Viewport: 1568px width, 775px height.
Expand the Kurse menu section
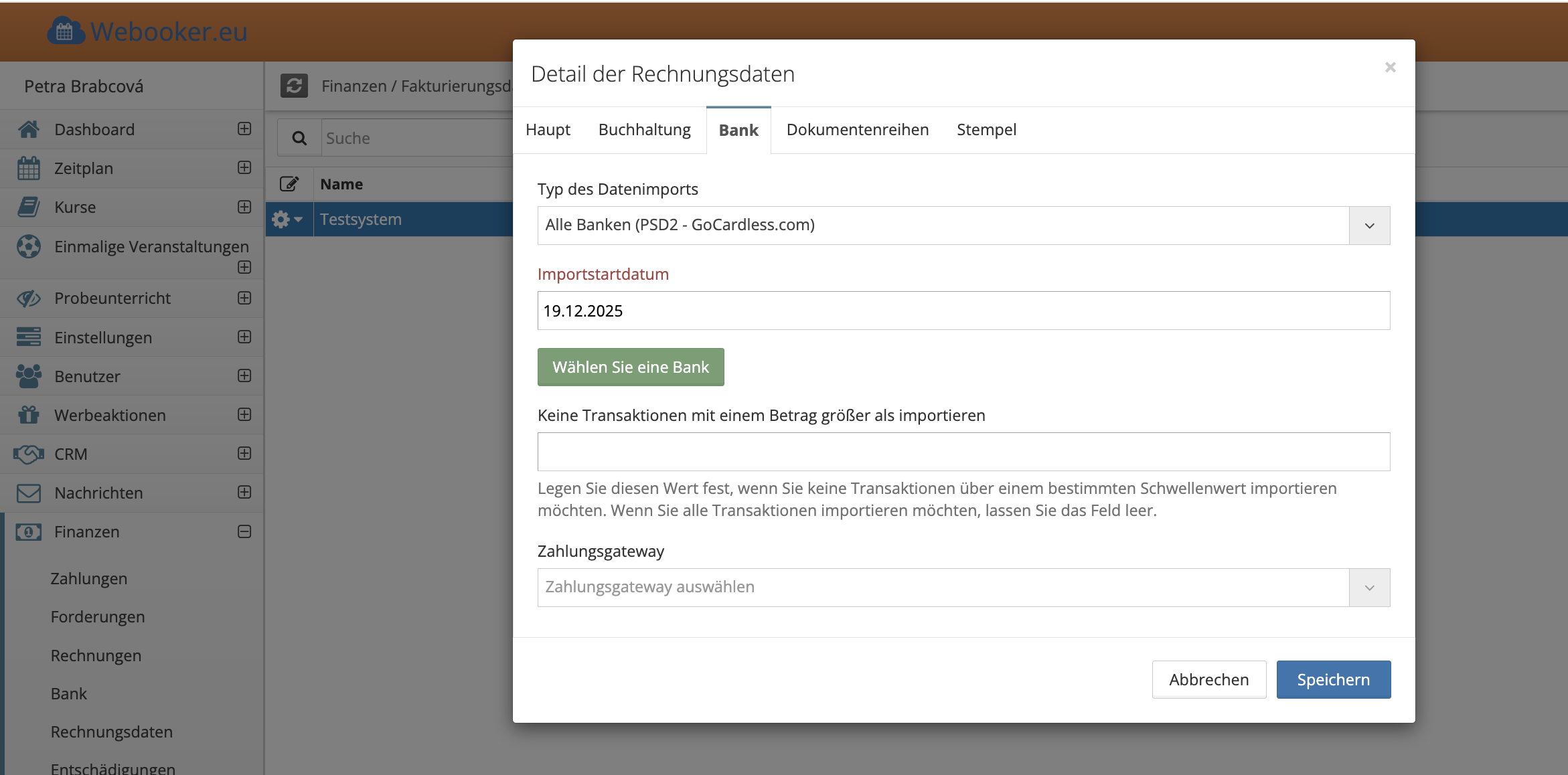244,207
